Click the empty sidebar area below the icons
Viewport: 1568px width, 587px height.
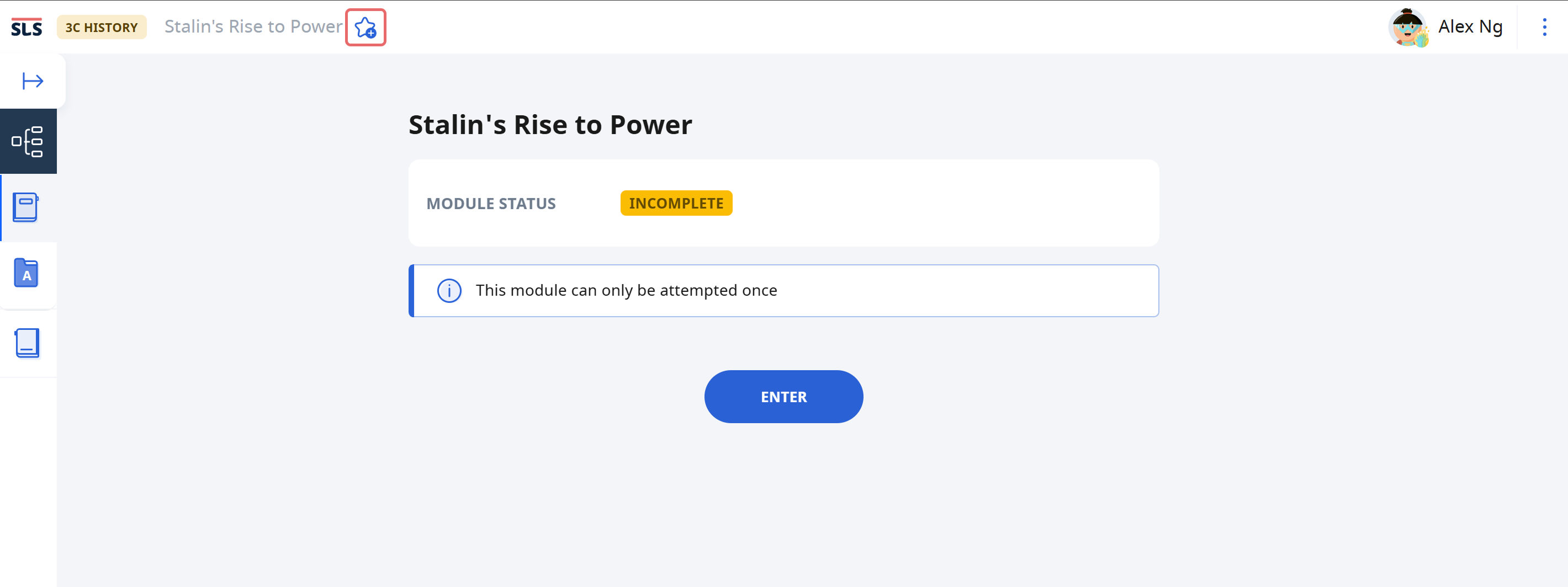pyautogui.click(x=28, y=482)
